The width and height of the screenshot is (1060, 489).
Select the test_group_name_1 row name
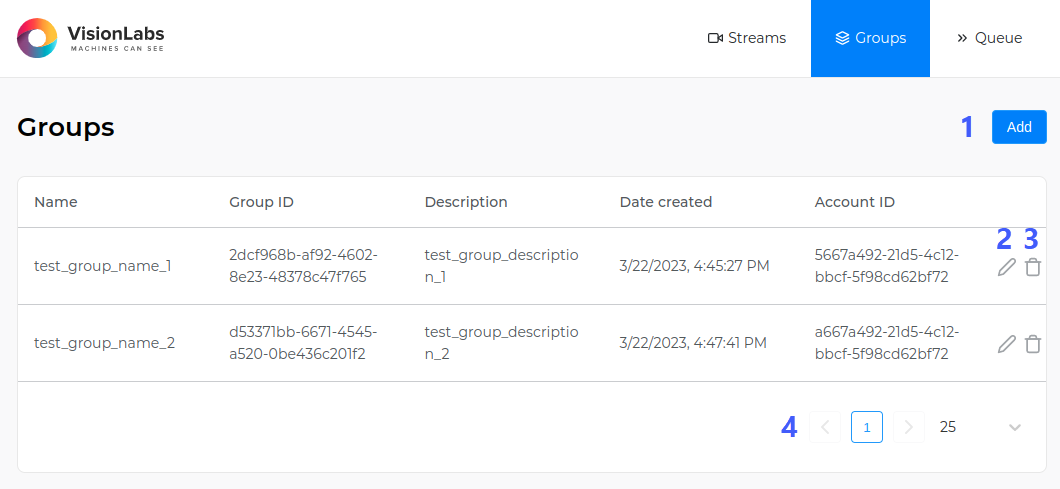point(104,267)
